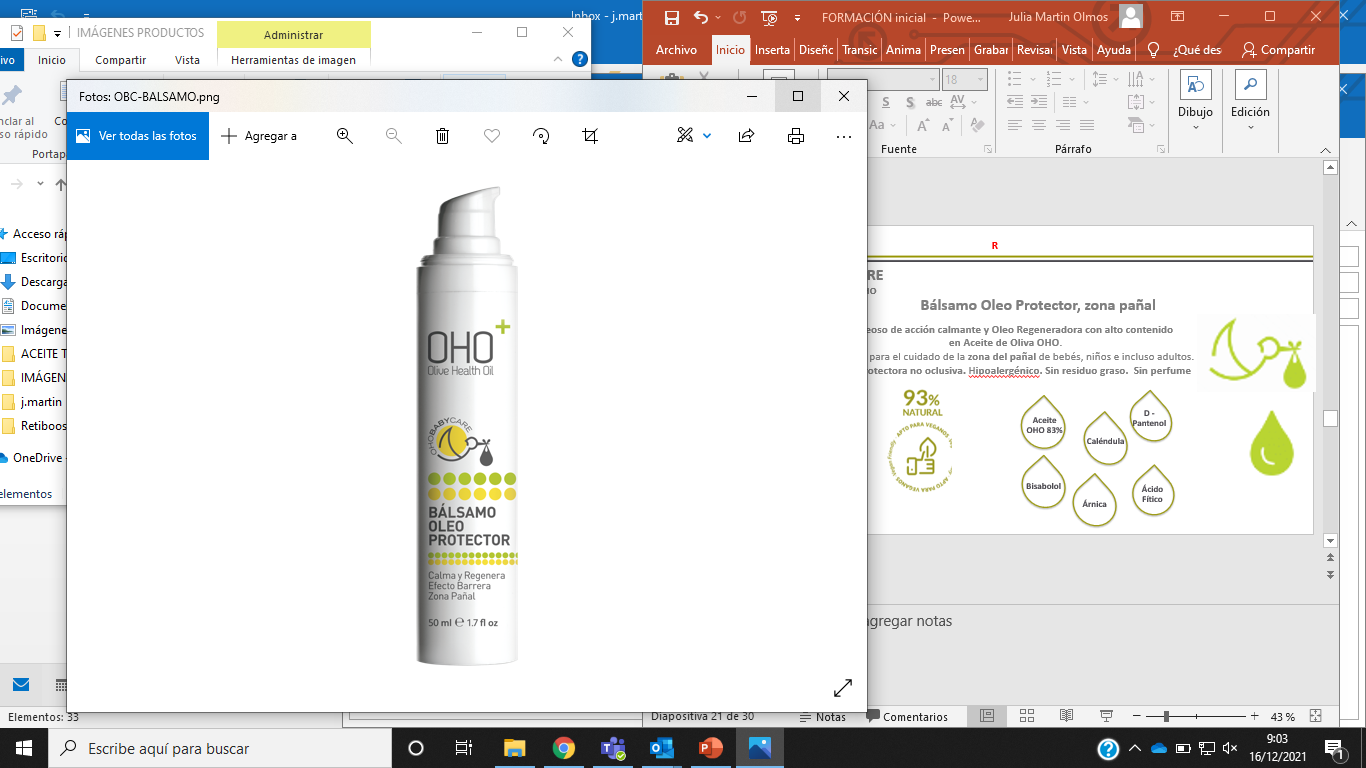Open the Fuente dialog launcher
The height and width of the screenshot is (768, 1366).
[989, 149]
